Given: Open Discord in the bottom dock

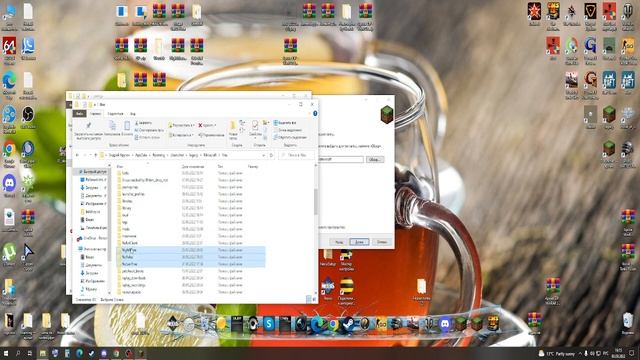Looking at the screenshot, I should tap(445, 324).
